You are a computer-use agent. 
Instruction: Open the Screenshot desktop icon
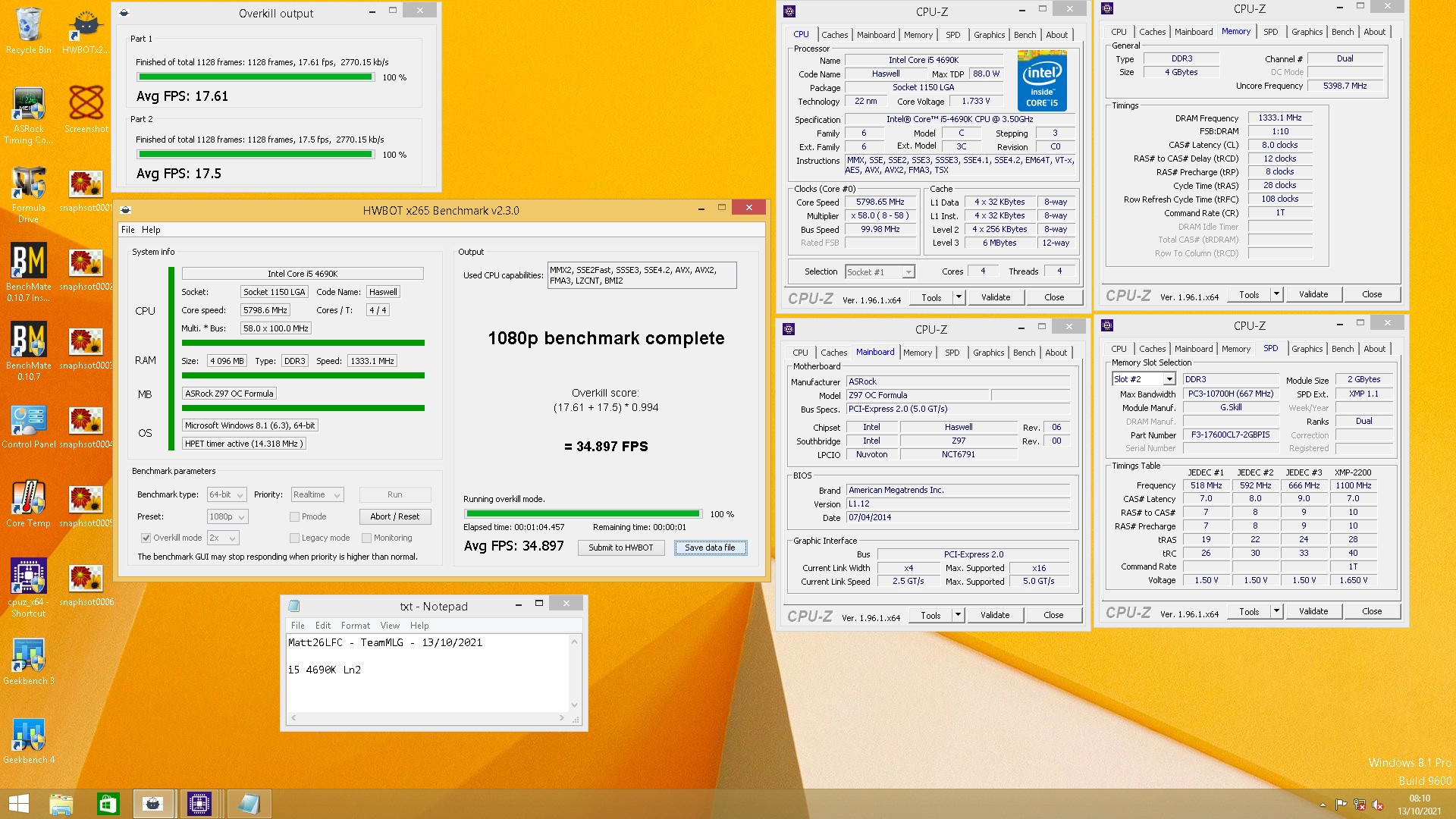pyautogui.click(x=86, y=108)
